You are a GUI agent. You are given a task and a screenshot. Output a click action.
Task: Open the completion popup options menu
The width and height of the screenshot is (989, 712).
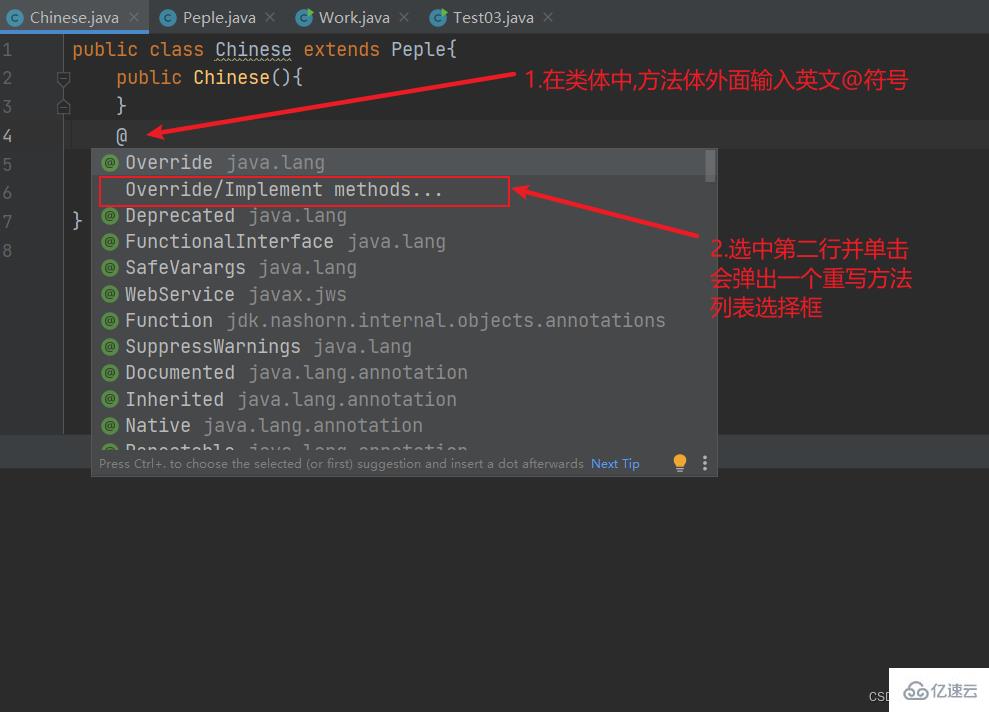pos(705,464)
